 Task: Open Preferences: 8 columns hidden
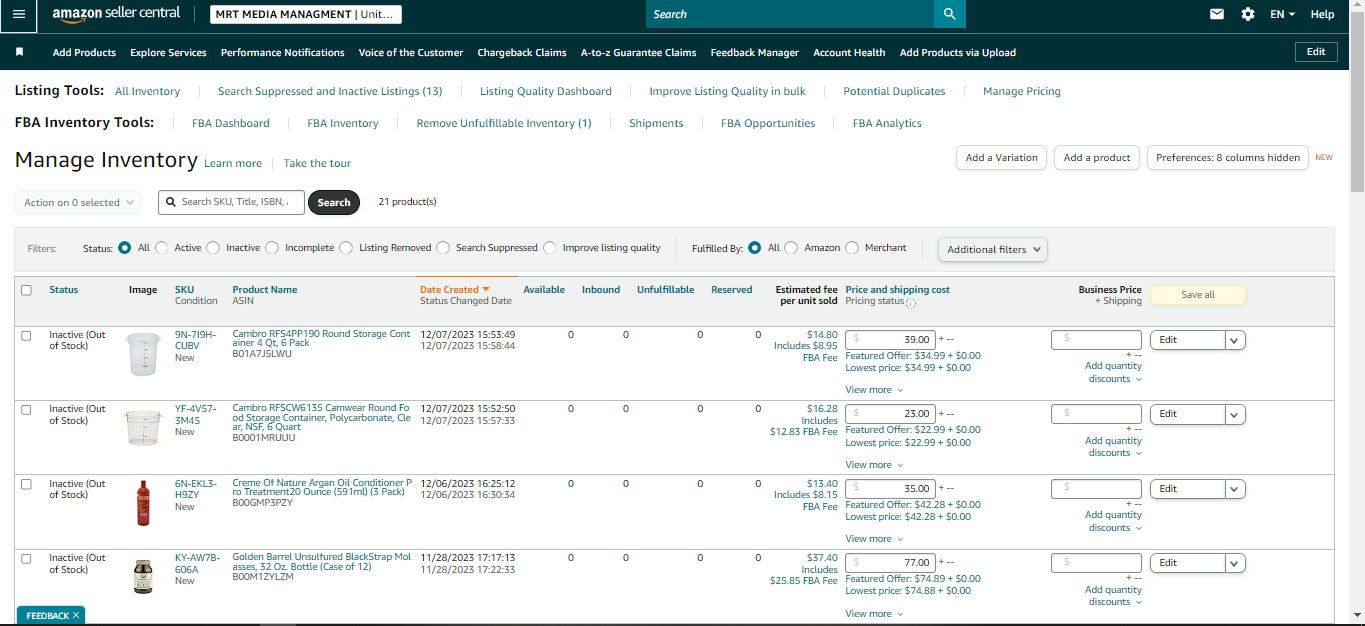[1227, 158]
